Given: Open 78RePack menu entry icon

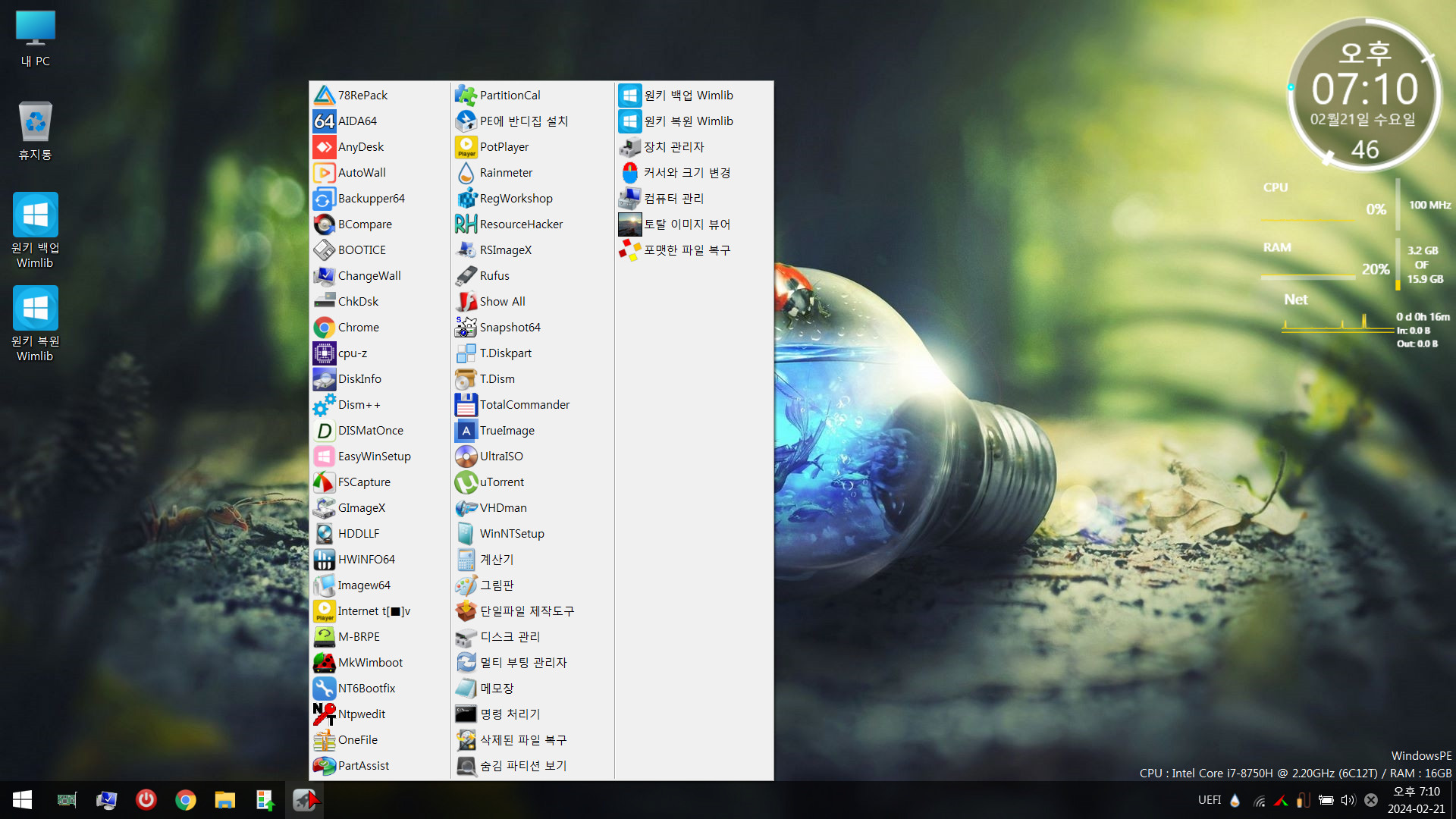Looking at the screenshot, I should 324,96.
